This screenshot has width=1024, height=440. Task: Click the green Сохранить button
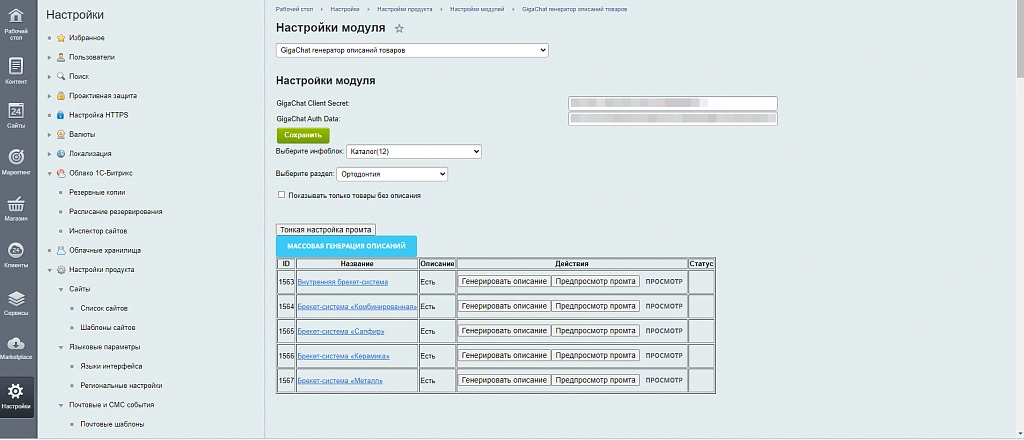[x=303, y=135]
